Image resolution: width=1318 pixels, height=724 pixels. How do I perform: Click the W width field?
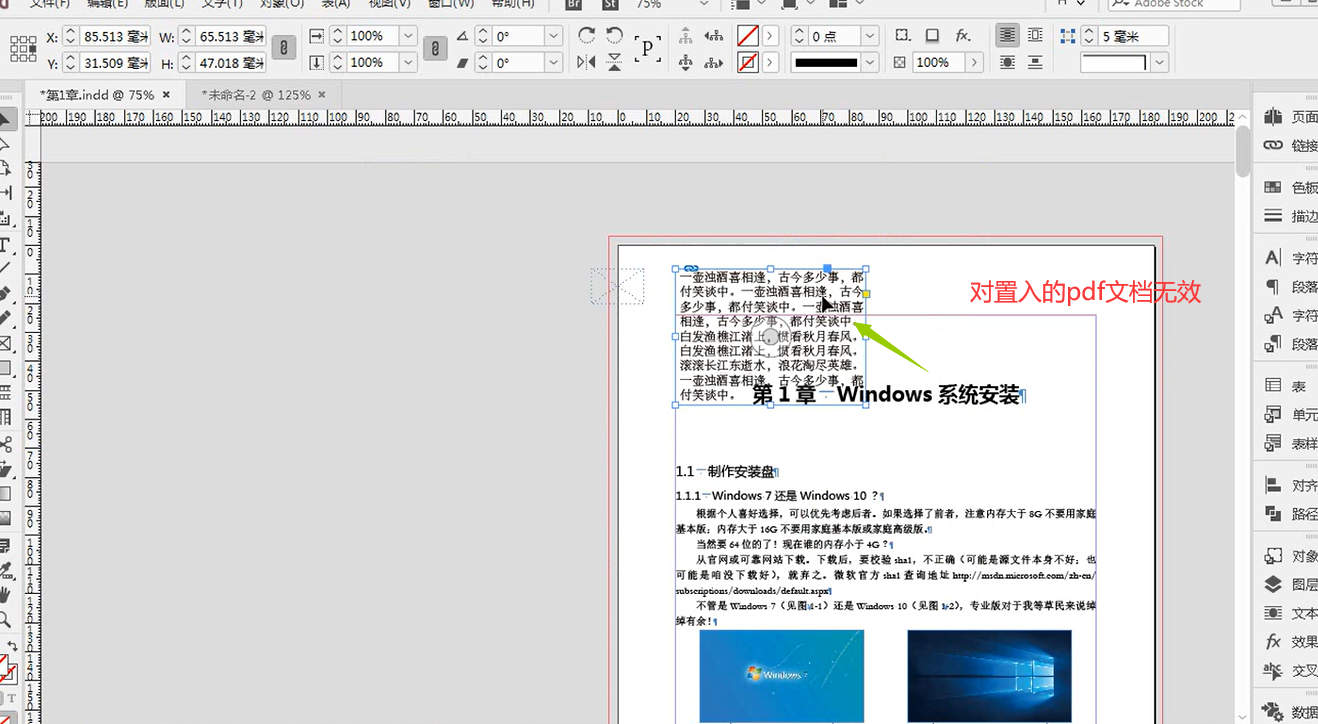(231, 36)
